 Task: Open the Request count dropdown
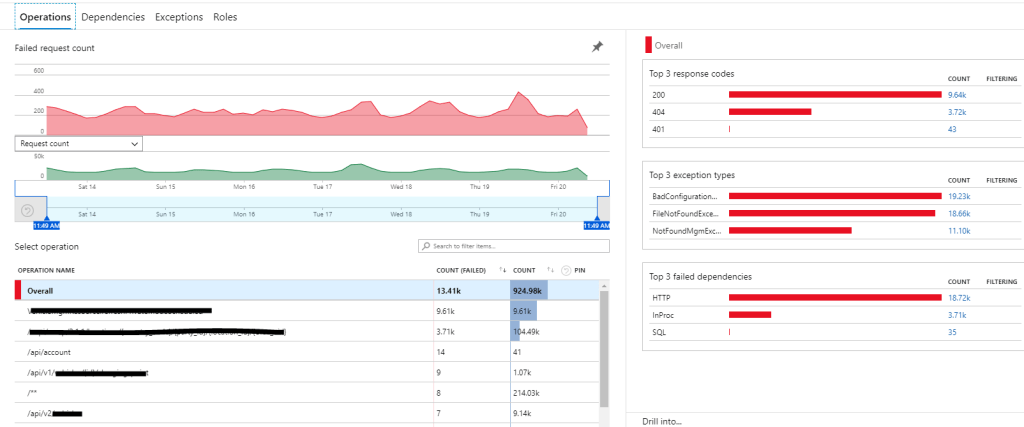coord(79,144)
